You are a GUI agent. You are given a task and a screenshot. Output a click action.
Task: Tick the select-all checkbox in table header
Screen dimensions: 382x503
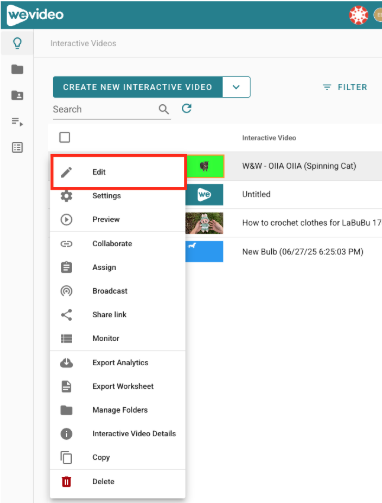click(x=65, y=137)
